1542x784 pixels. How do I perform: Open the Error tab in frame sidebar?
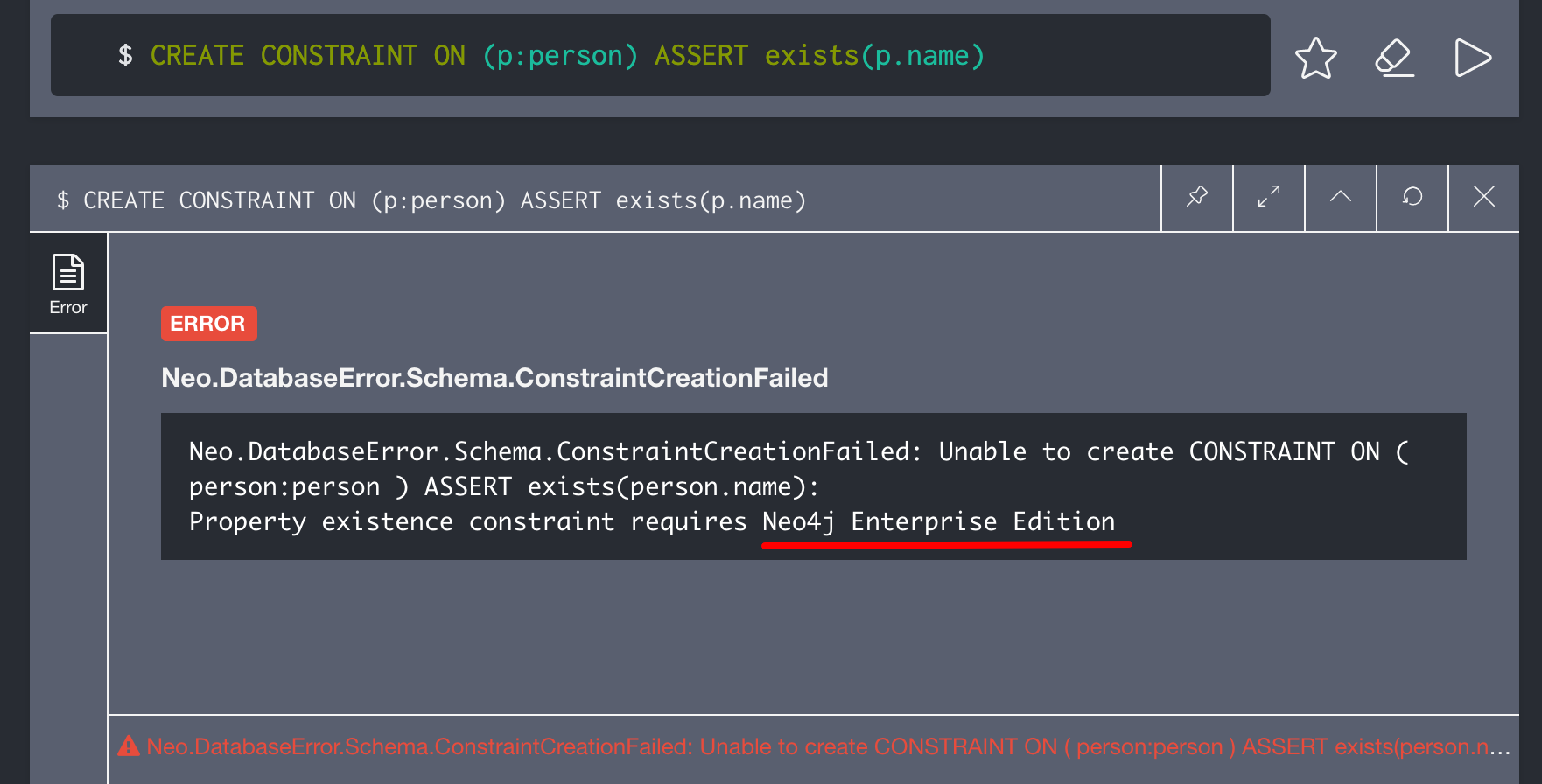[68, 283]
